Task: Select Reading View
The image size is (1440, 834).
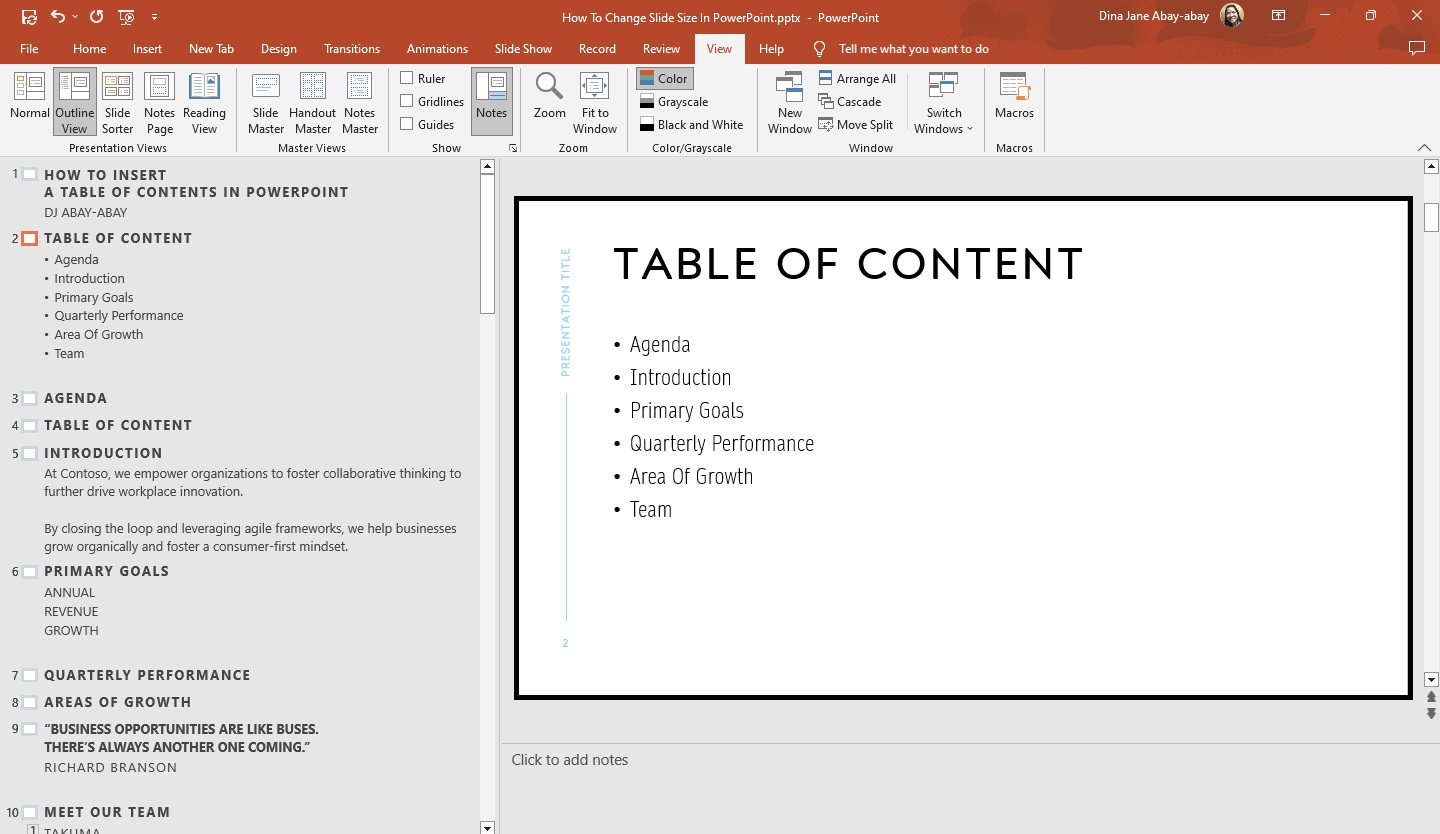Action: click(x=205, y=100)
